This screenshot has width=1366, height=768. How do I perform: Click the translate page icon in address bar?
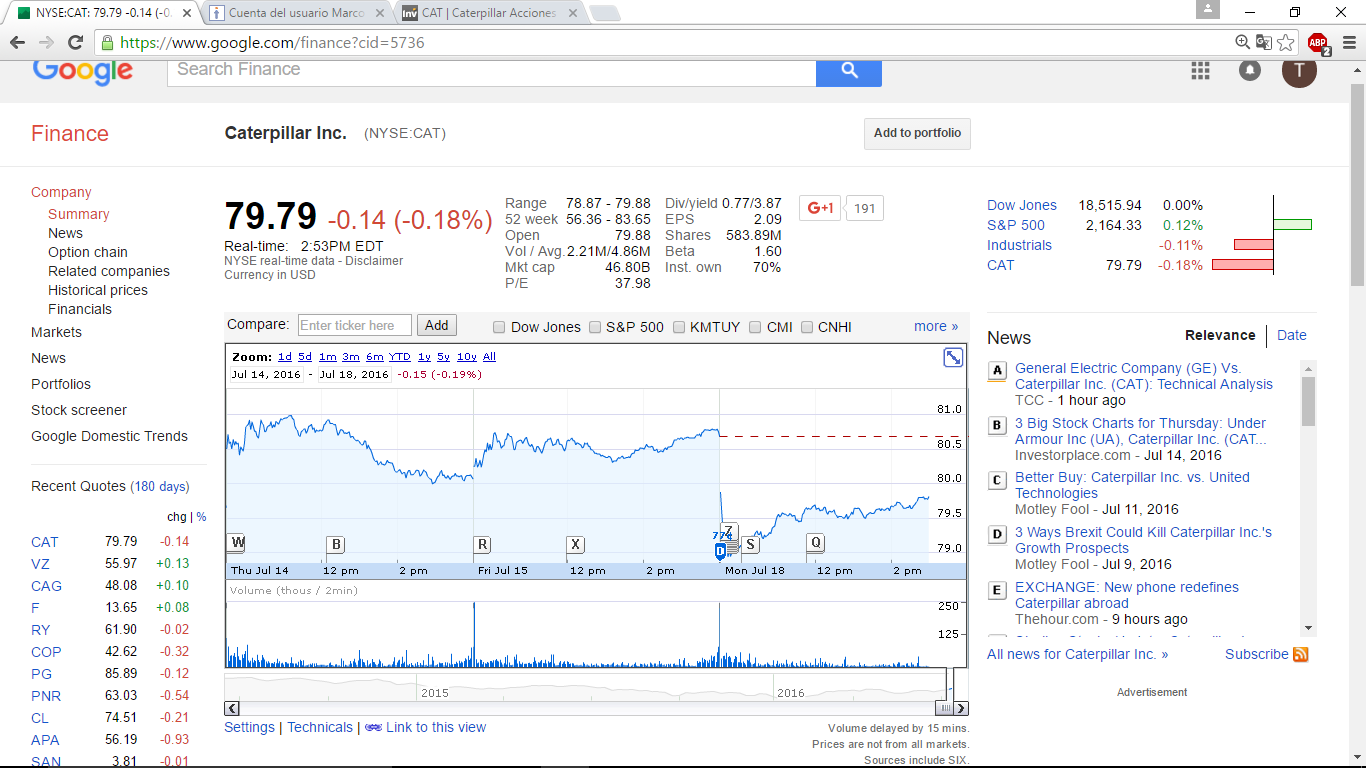(1264, 42)
